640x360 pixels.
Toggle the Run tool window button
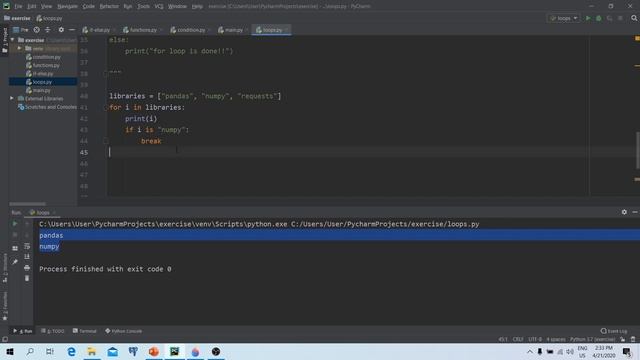[x=23, y=331]
